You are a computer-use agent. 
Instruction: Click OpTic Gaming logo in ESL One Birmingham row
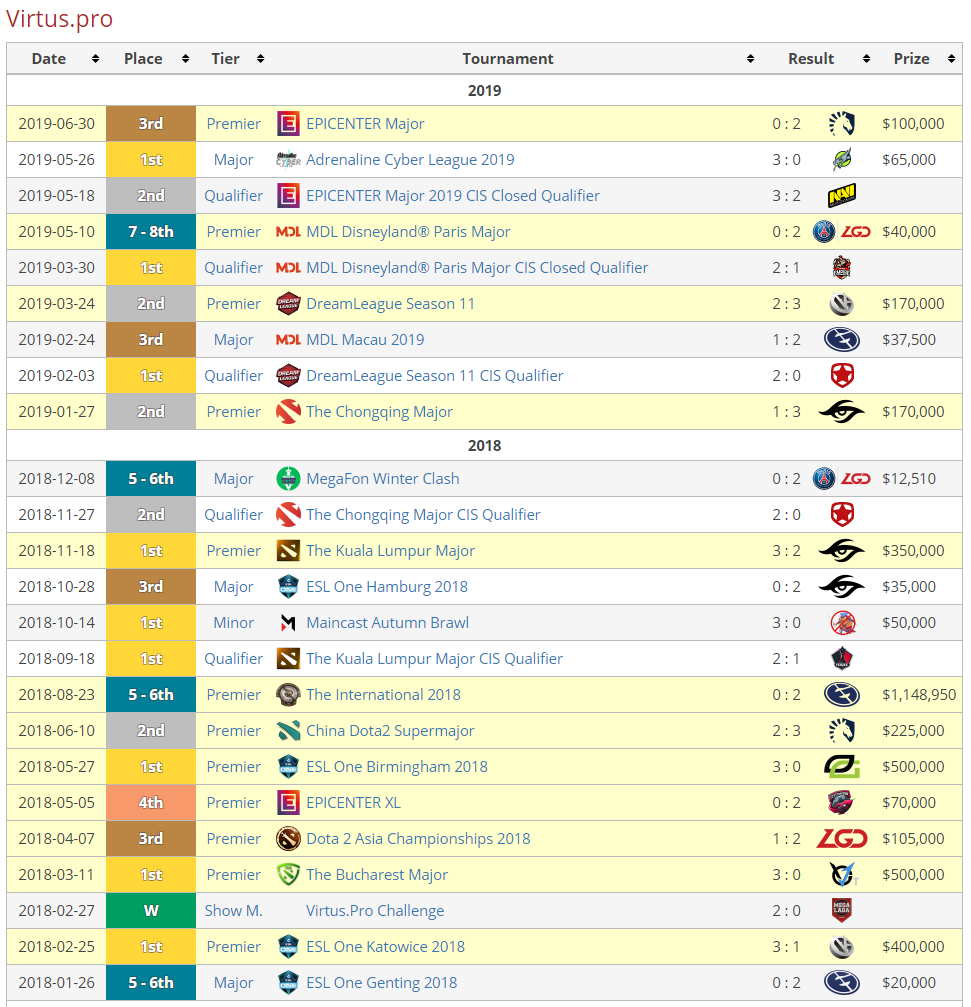(x=842, y=767)
